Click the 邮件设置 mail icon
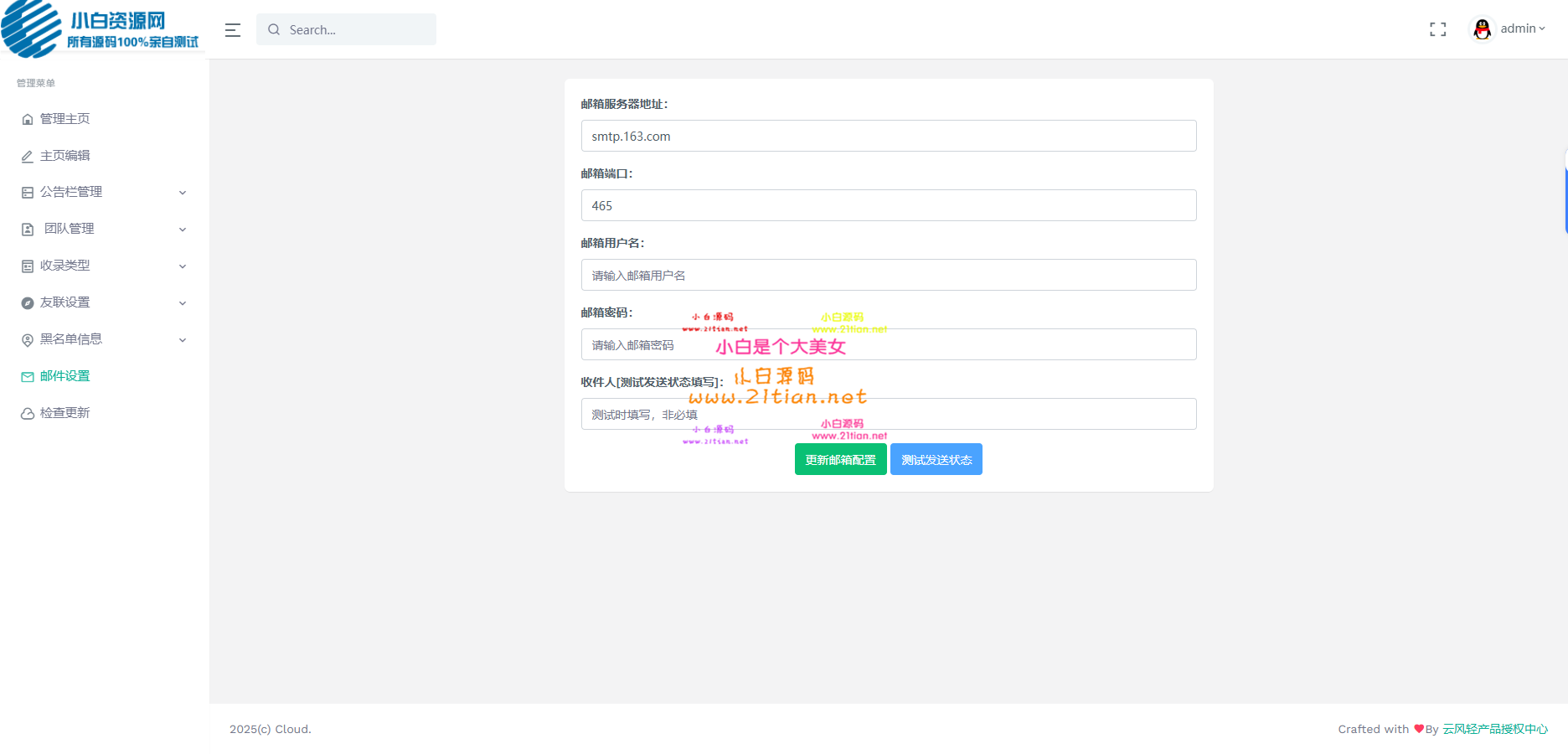The width and height of the screenshot is (1568, 754). point(26,375)
